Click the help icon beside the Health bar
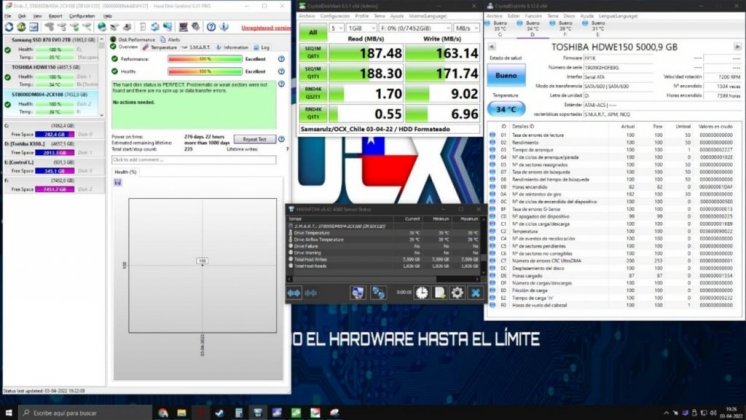746x420 pixels. click(281, 71)
